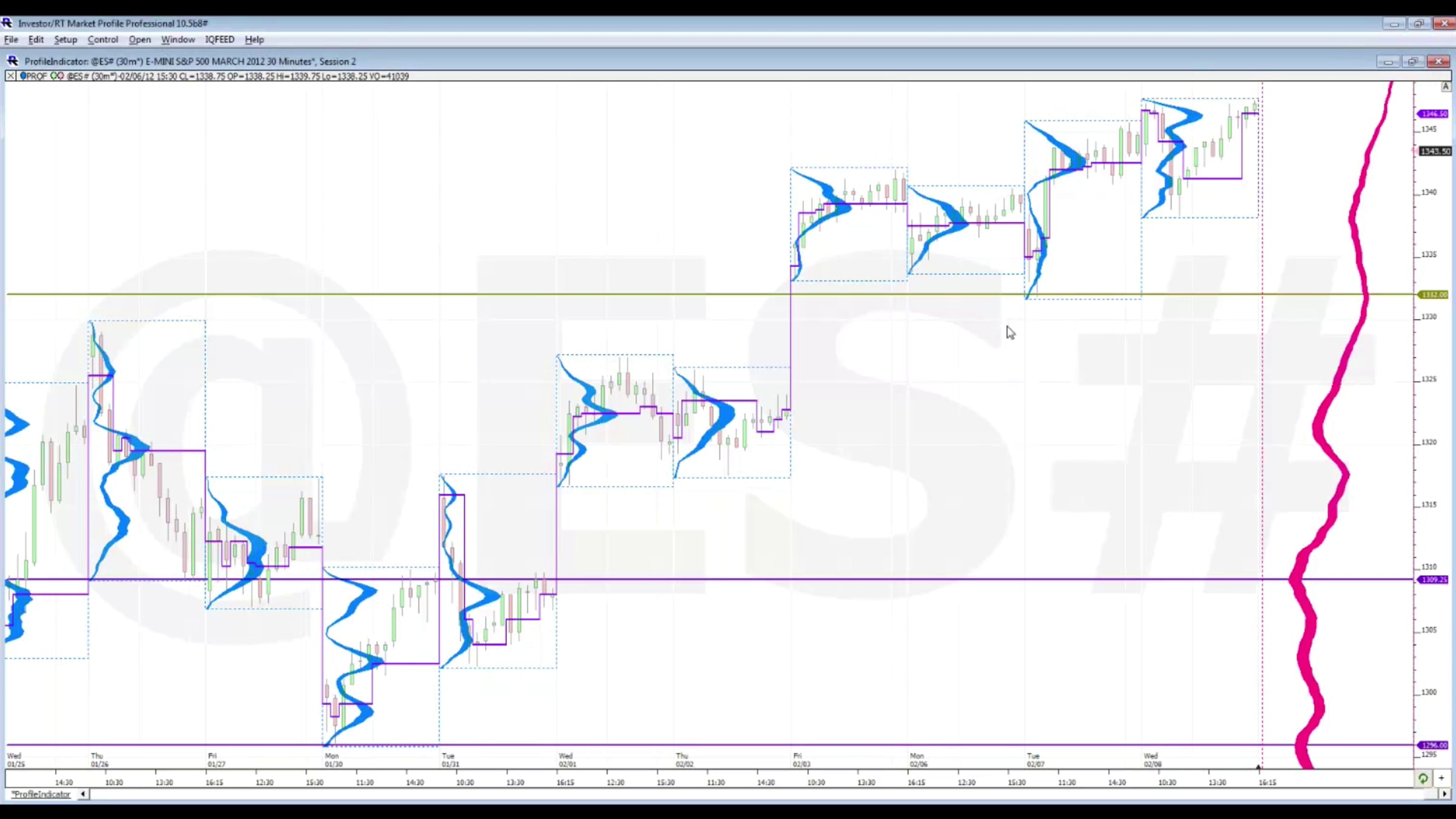Image resolution: width=1456 pixels, height=819 pixels.
Task: Click the green candle color circle in legend
Action: pyautogui.click(x=53, y=76)
